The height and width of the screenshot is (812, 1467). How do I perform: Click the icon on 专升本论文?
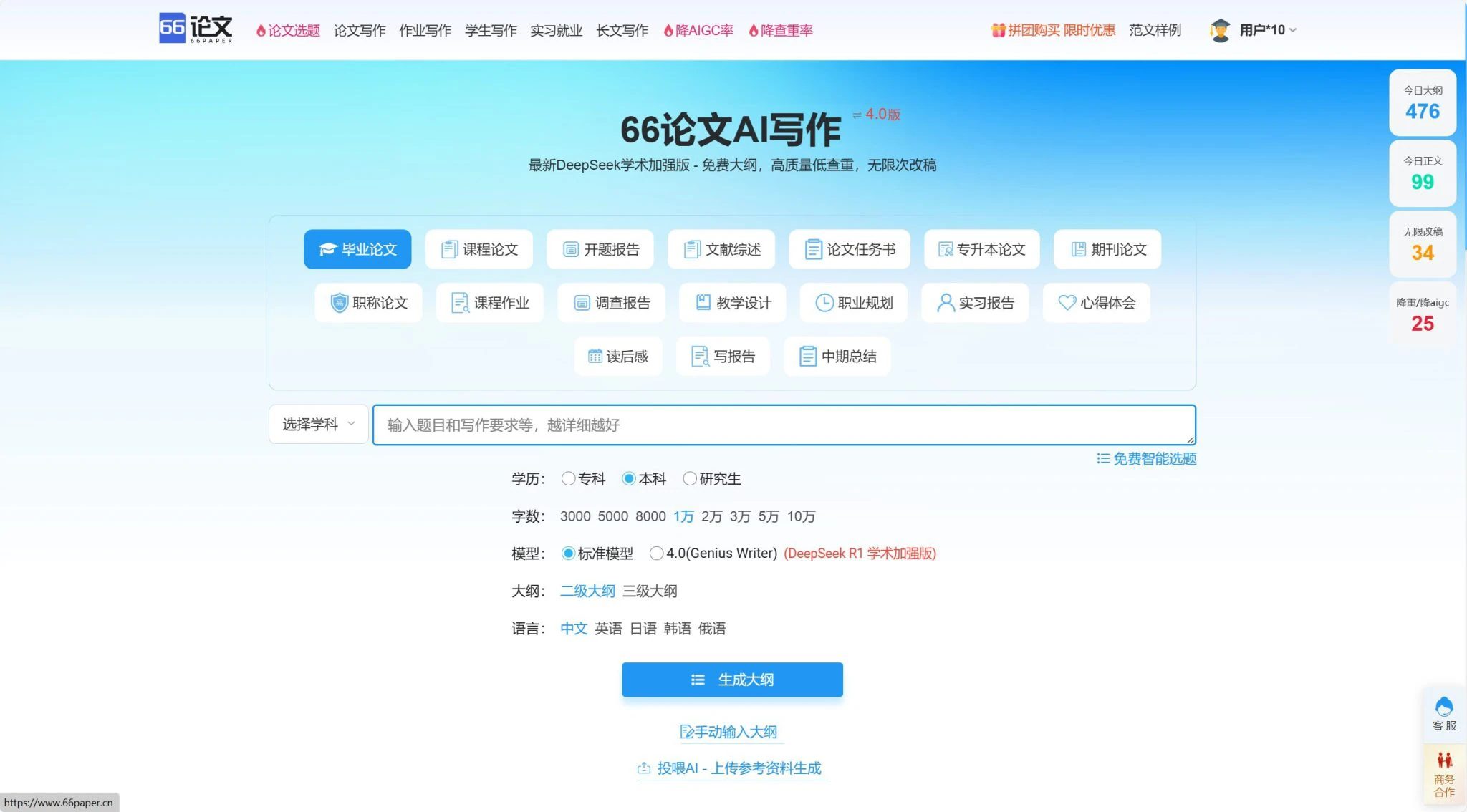pos(946,249)
